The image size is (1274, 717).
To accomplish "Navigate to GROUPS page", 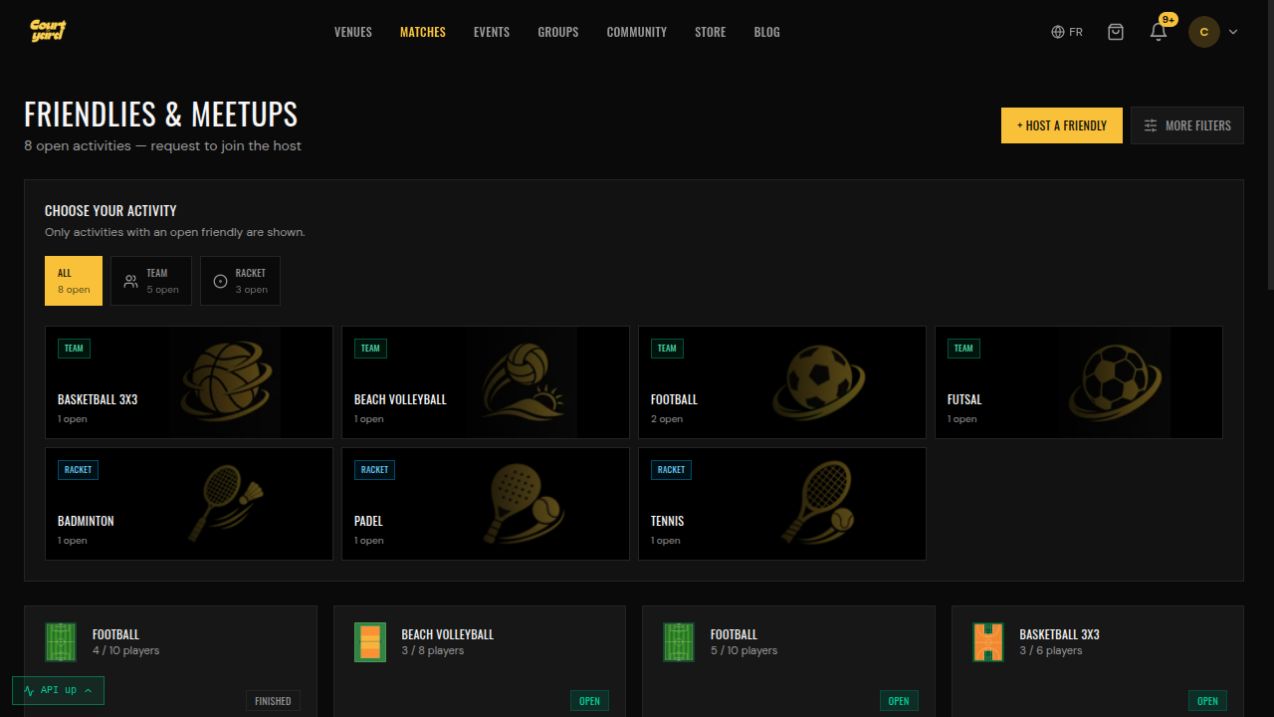I will click(x=558, y=32).
